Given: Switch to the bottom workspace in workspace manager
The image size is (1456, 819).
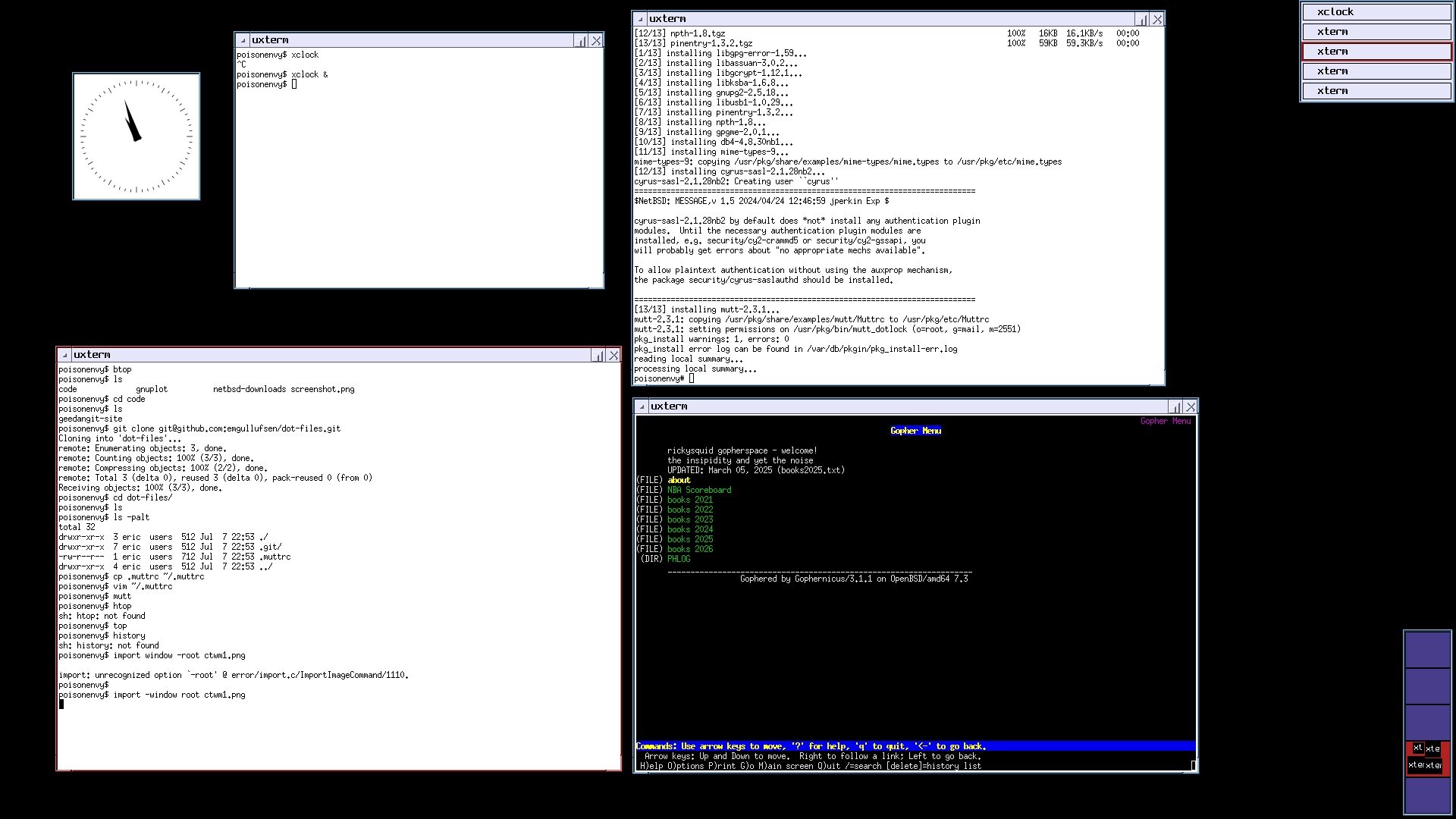Looking at the screenshot, I should point(1427,795).
